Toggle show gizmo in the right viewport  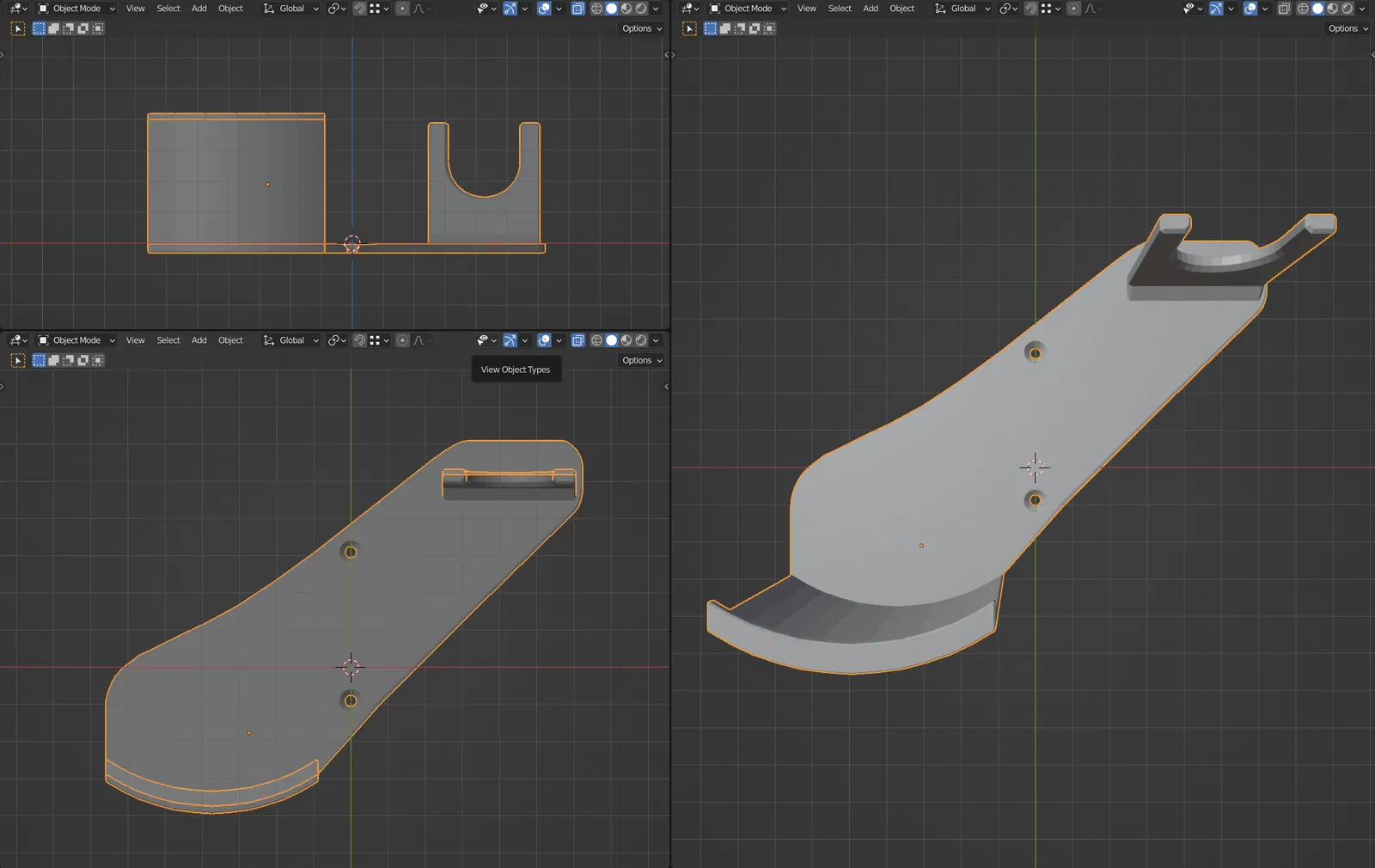pyautogui.click(x=1216, y=9)
